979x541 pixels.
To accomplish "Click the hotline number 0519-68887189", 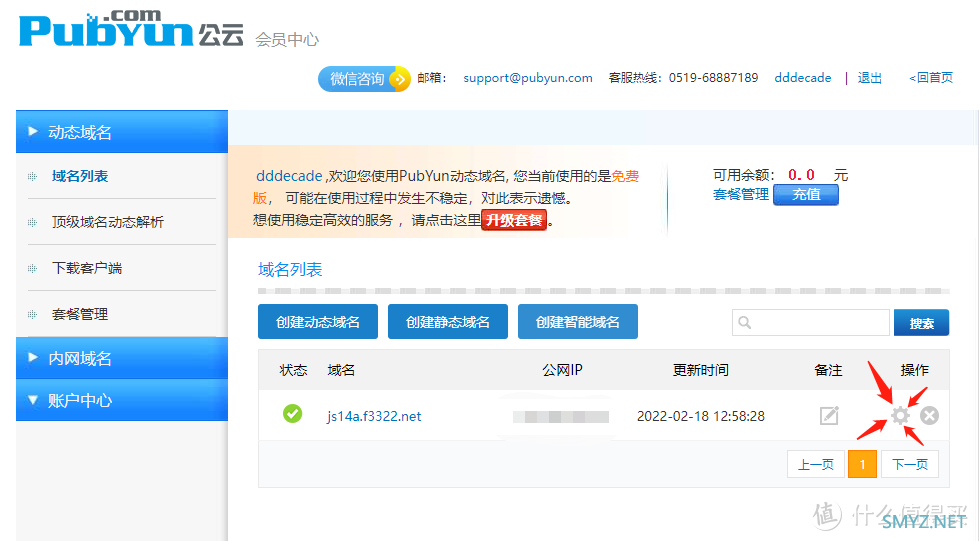I will pos(713,78).
